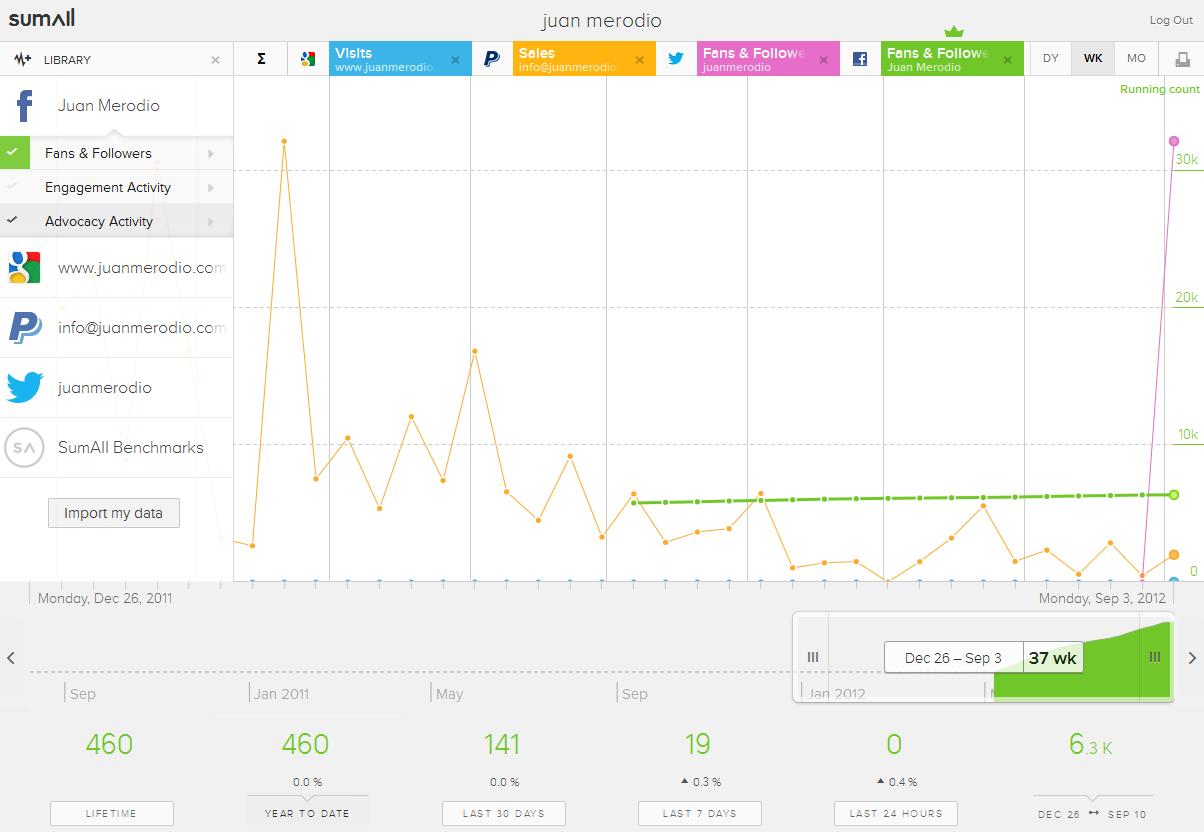Click the Dec 26 – Sep 3 range selector
Viewport: 1204px width, 832px height.
click(953, 657)
